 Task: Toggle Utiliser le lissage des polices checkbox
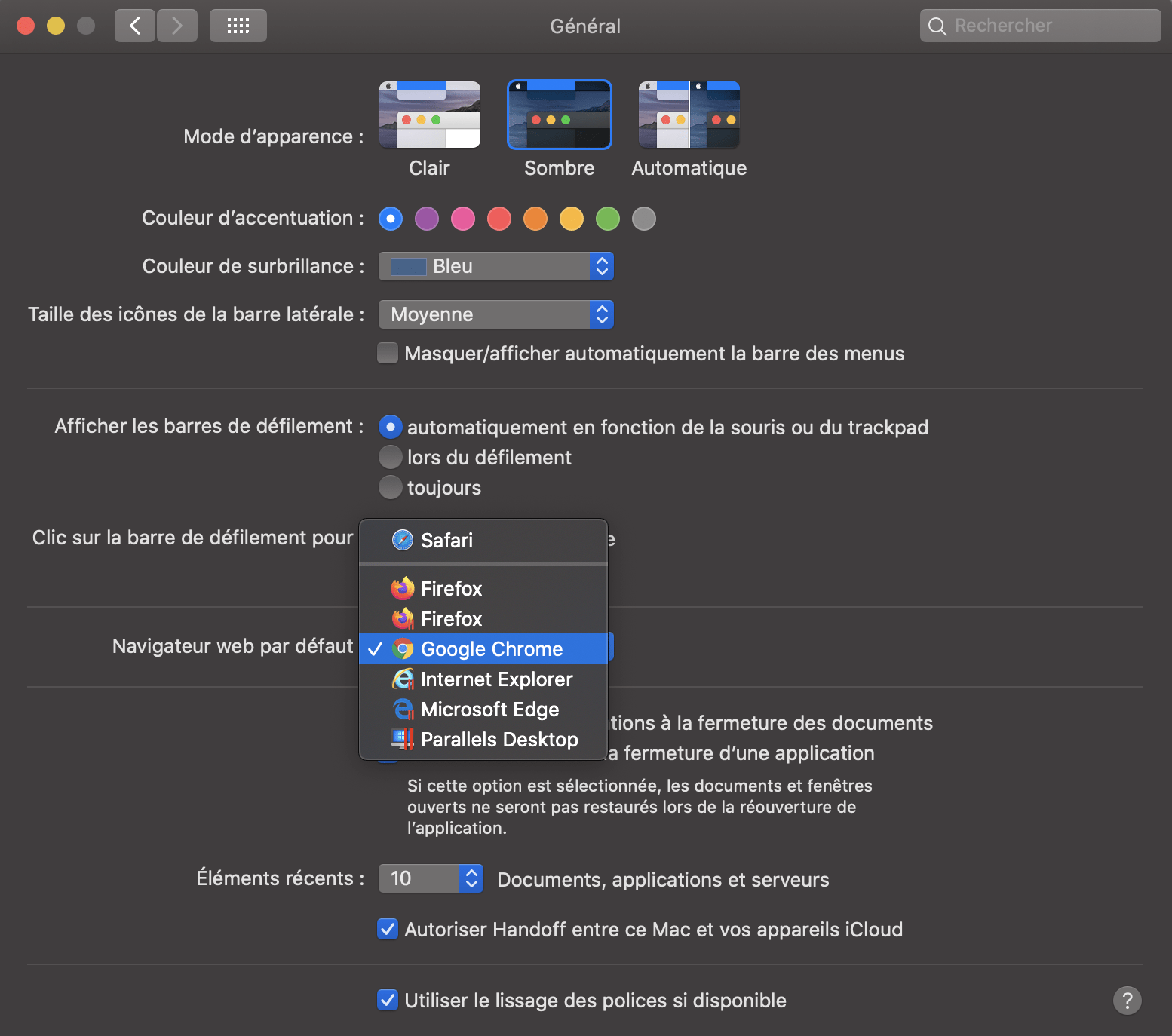click(x=388, y=1000)
